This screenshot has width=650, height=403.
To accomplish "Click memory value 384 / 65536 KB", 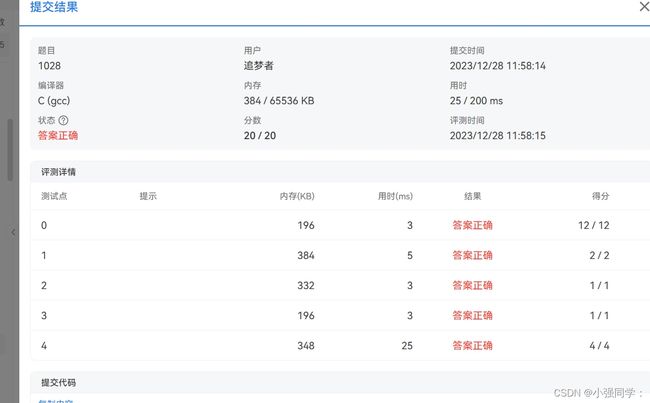I will click(279, 101).
